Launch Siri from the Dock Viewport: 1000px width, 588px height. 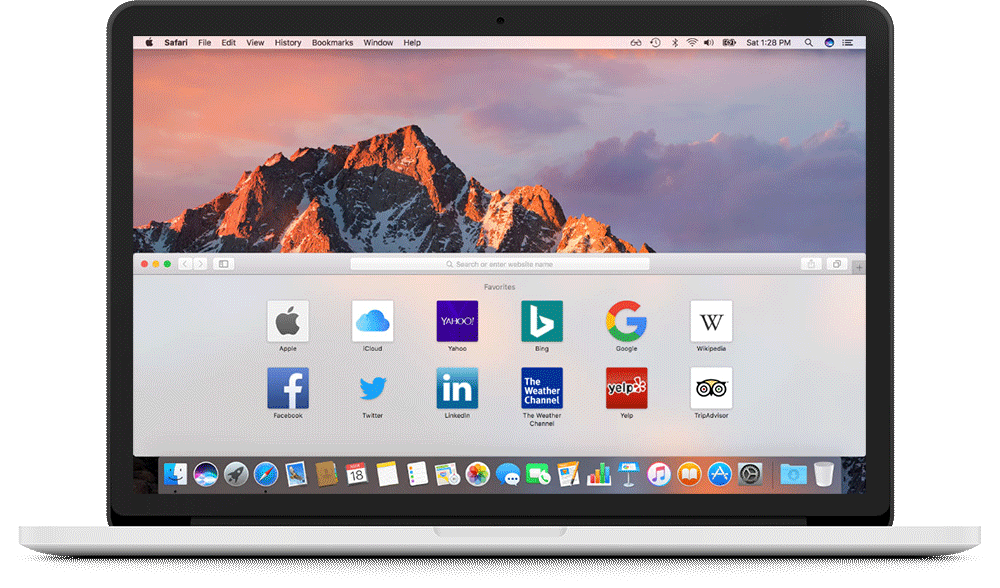[x=205, y=474]
